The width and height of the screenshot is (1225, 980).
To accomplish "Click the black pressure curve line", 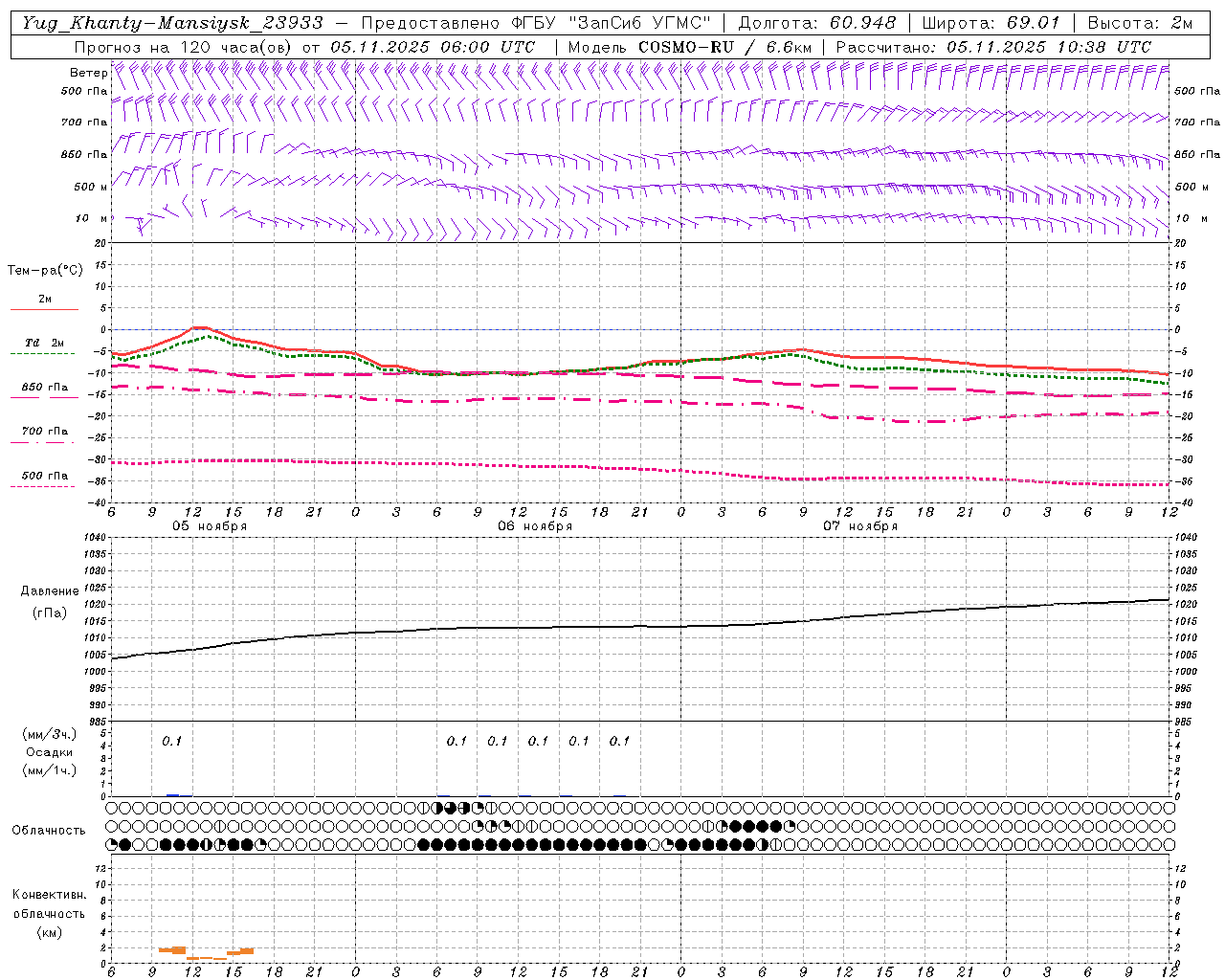I will [641, 627].
